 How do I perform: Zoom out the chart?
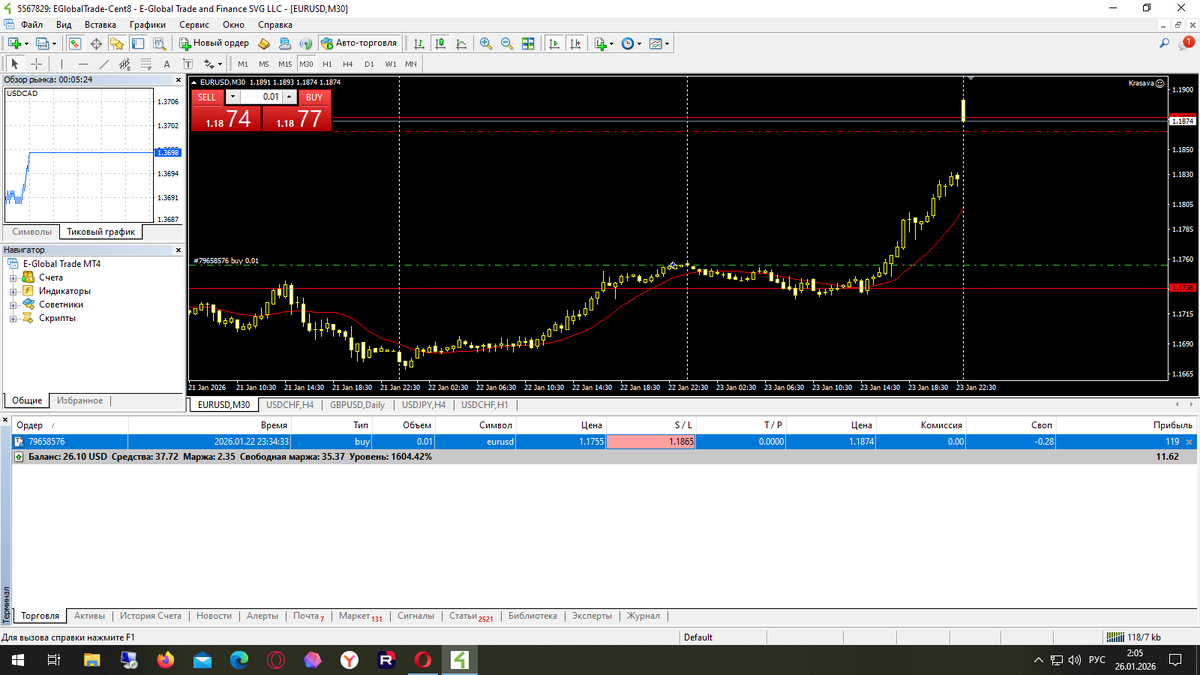pos(507,43)
